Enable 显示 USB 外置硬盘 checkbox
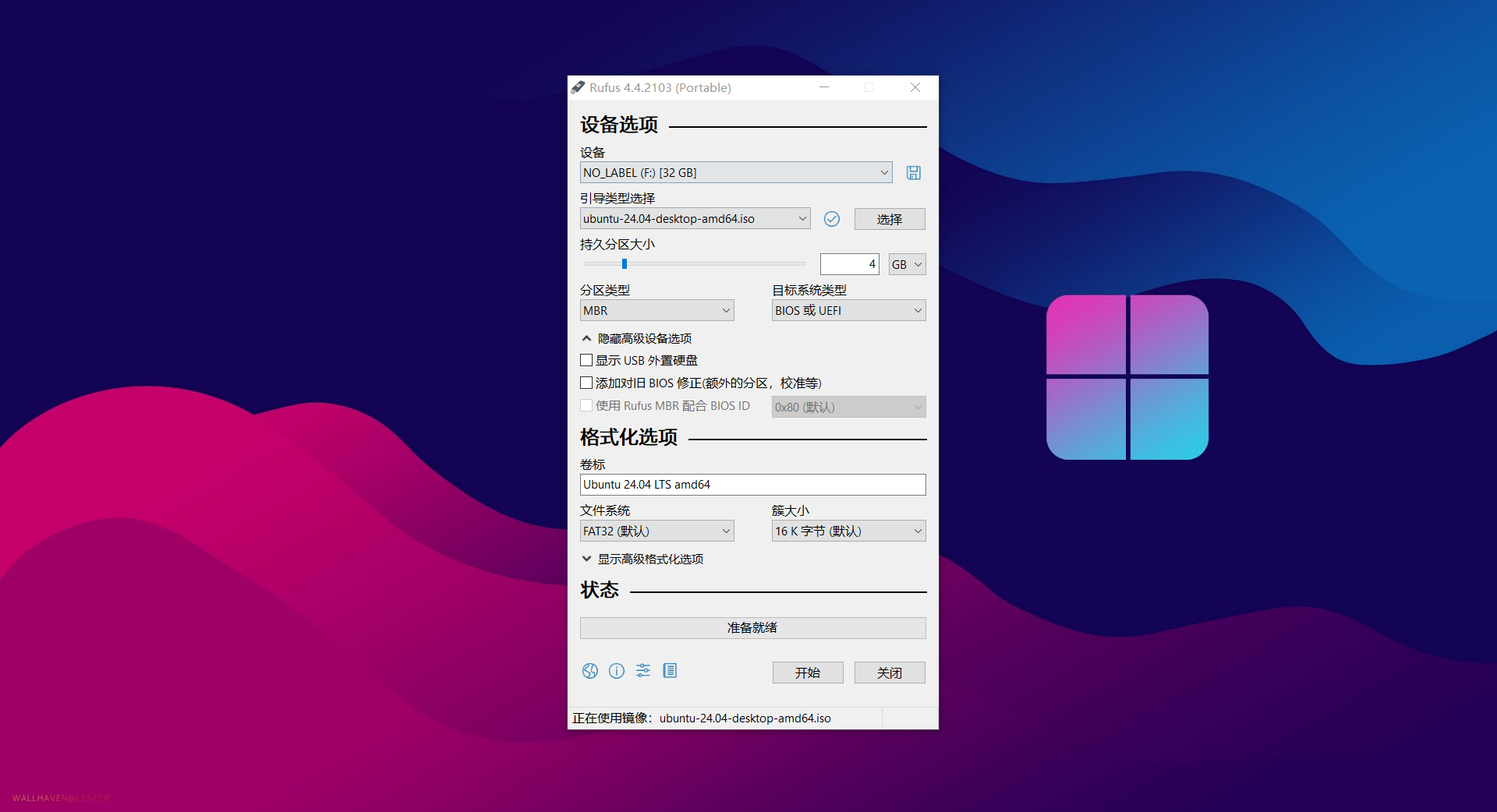 tap(586, 360)
